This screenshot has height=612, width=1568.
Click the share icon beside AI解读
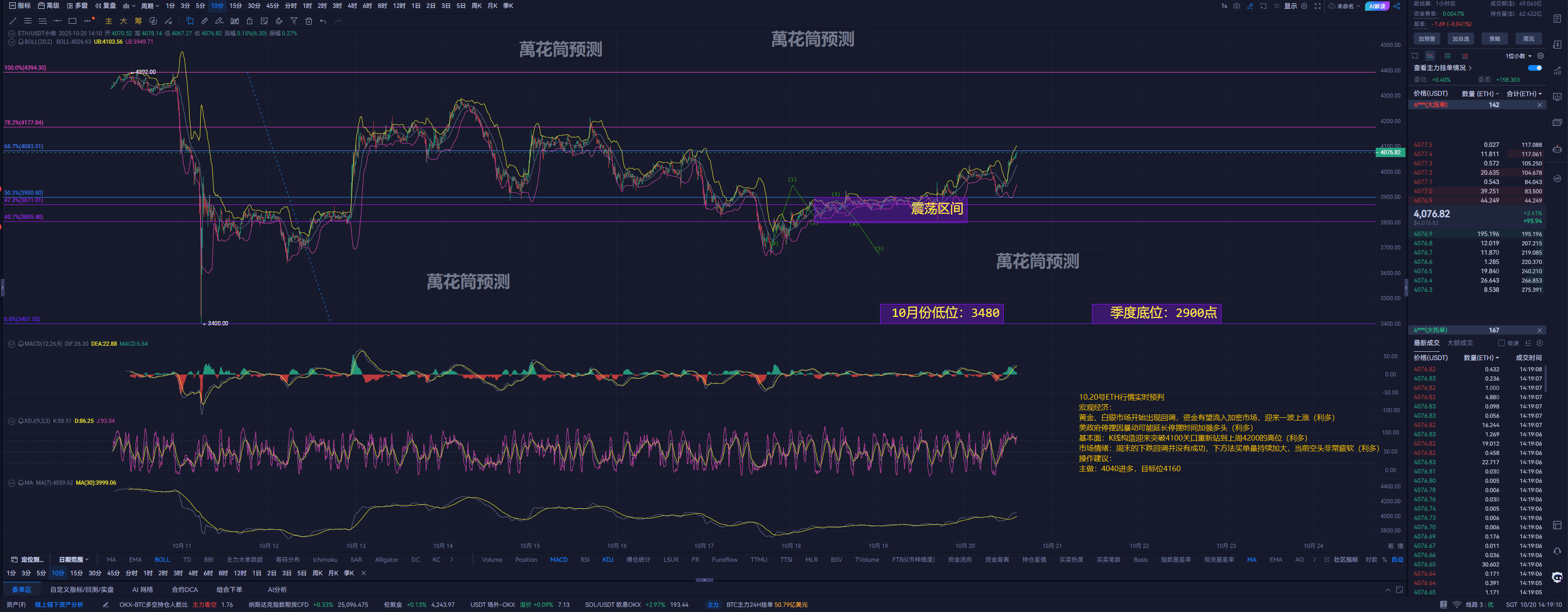click(x=1397, y=6)
